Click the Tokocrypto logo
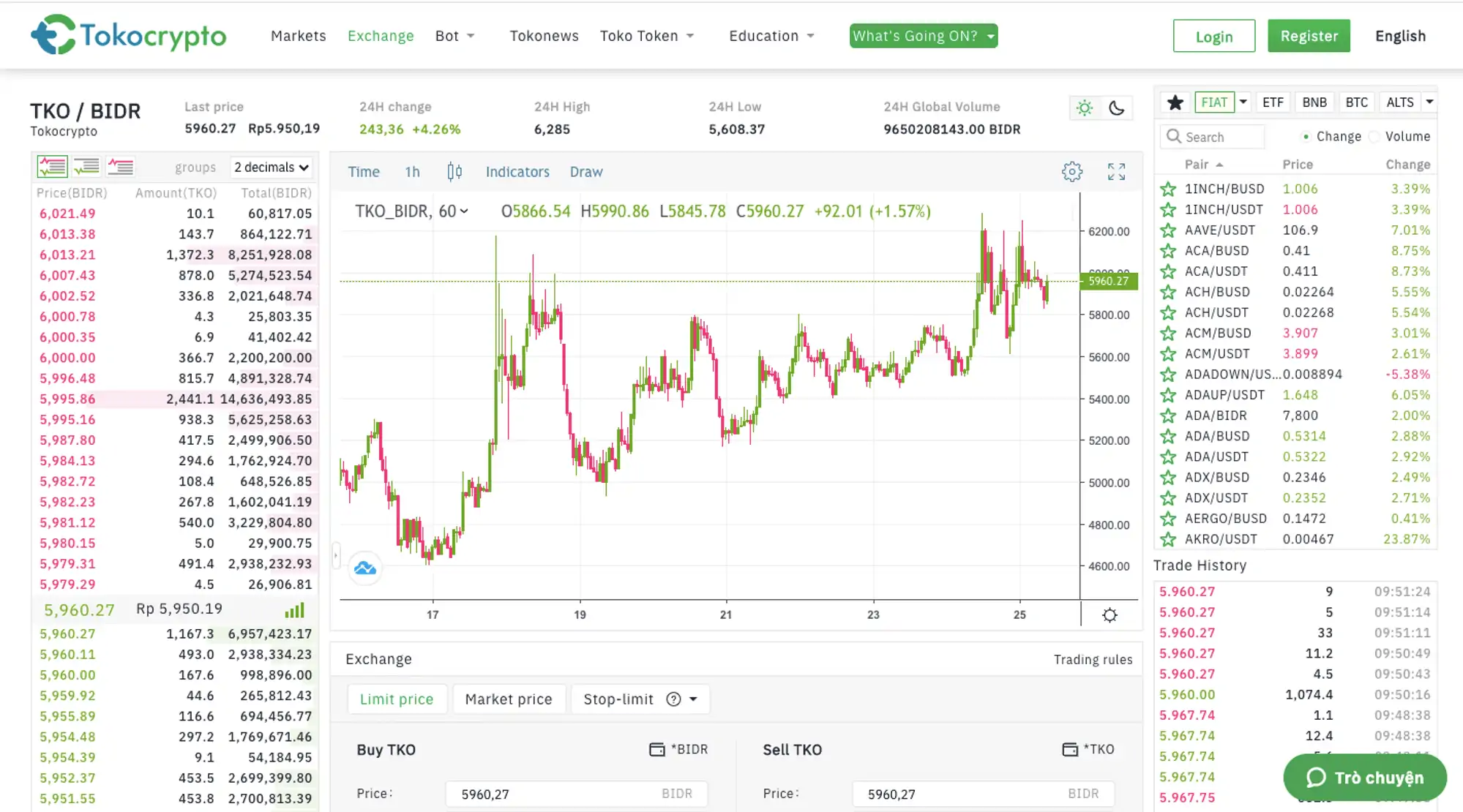Image resolution: width=1463 pixels, height=812 pixels. pos(129,34)
